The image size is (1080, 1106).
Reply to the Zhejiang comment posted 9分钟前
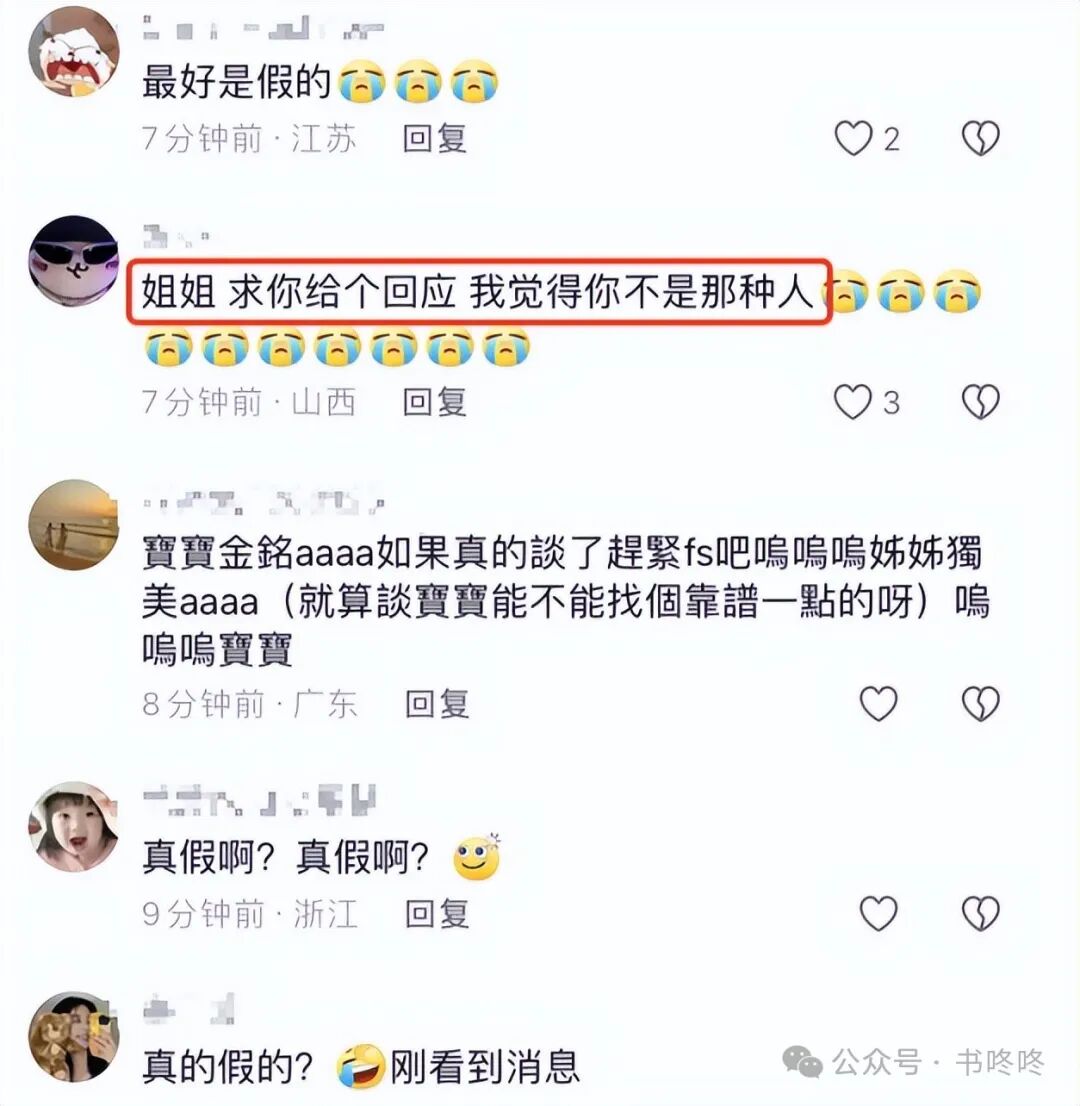point(437,913)
